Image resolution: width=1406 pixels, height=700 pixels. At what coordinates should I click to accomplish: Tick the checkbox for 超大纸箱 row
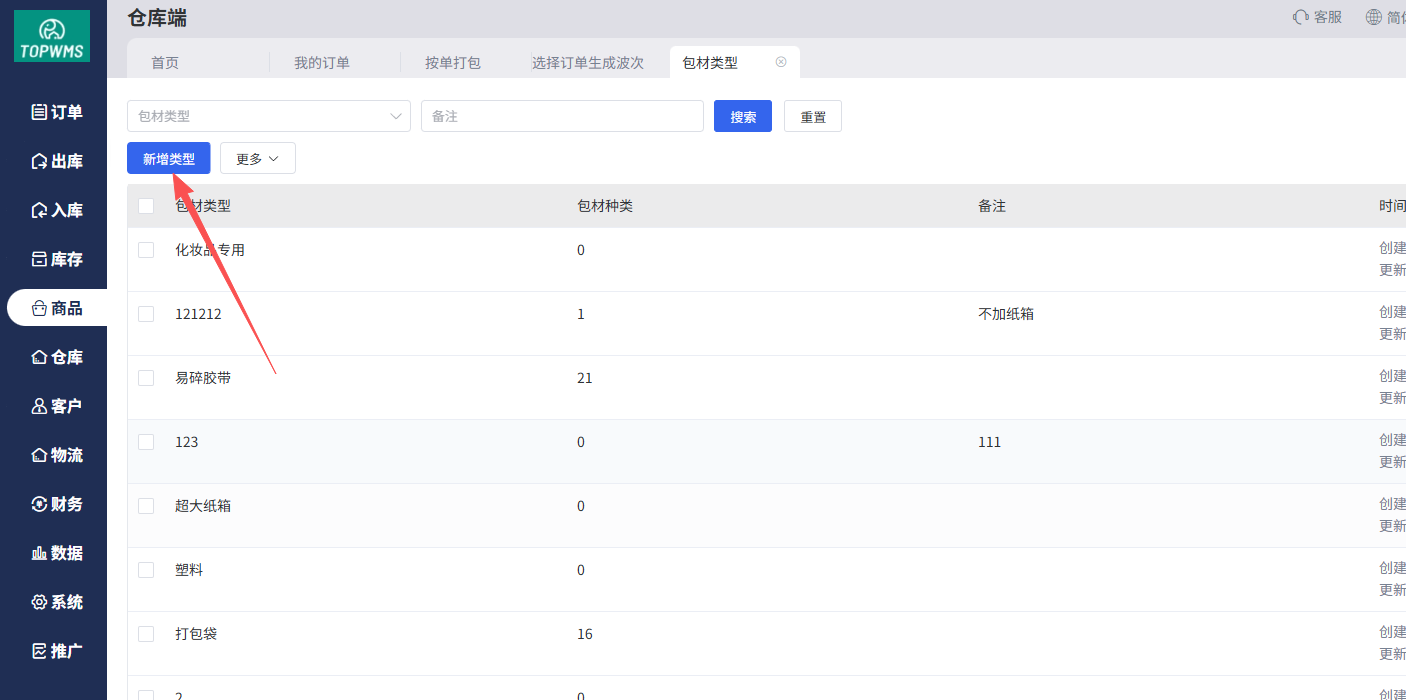pyautogui.click(x=146, y=506)
